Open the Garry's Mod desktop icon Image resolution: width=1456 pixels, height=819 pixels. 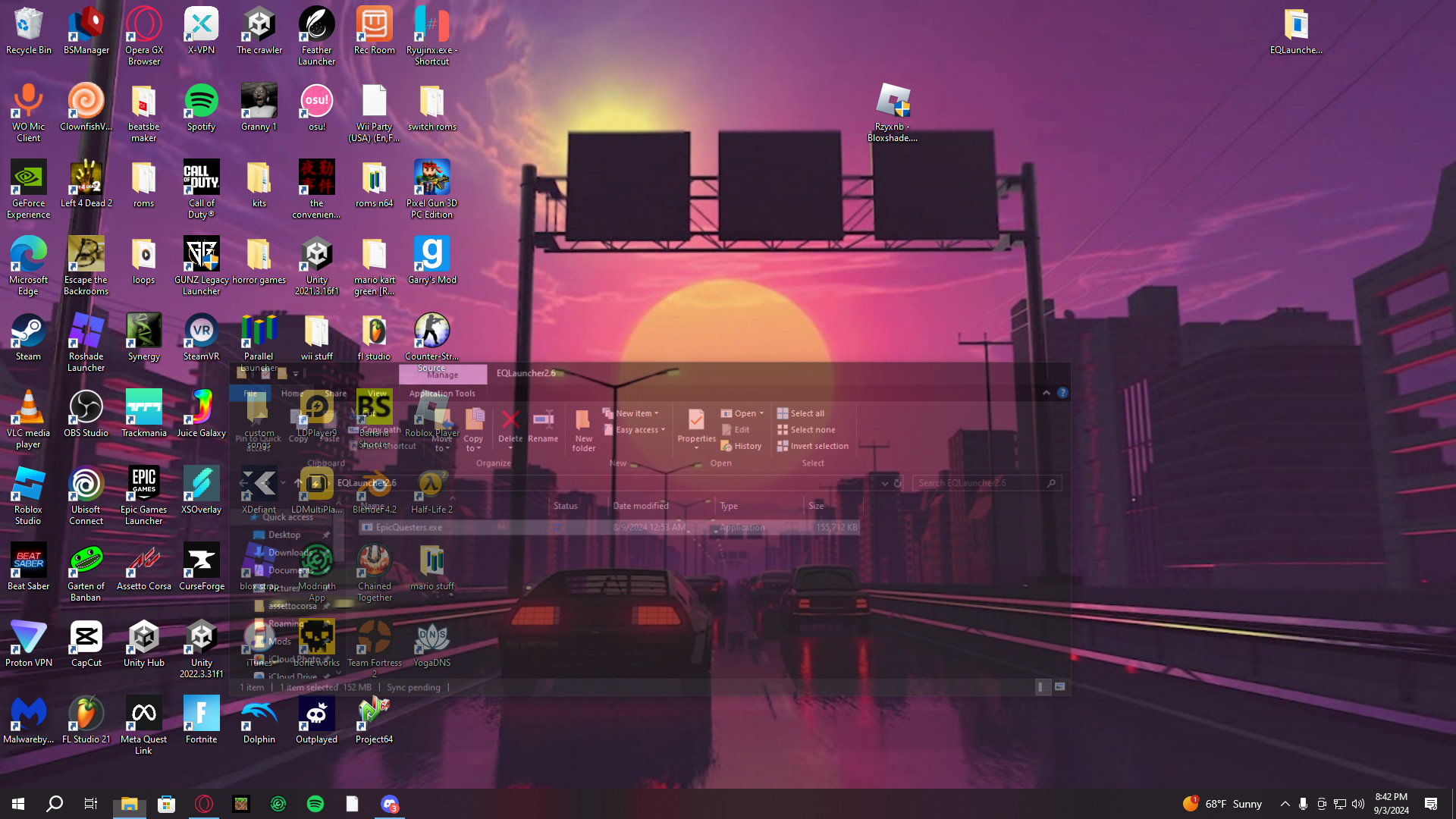click(x=431, y=255)
